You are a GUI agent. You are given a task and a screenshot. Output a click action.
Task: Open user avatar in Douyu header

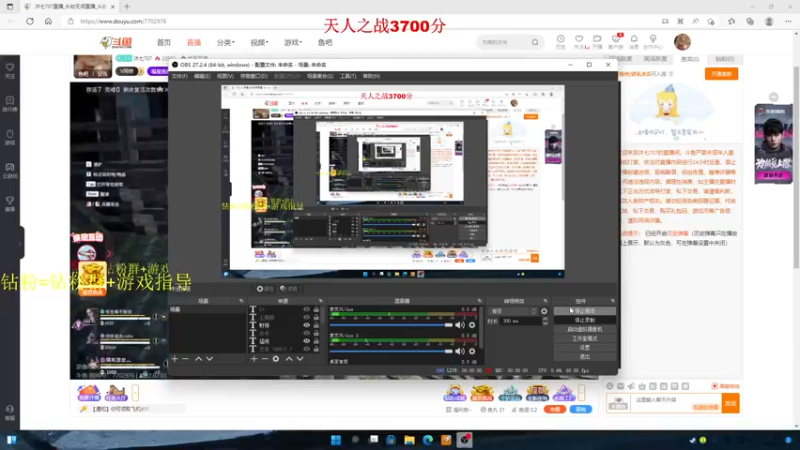(x=682, y=42)
